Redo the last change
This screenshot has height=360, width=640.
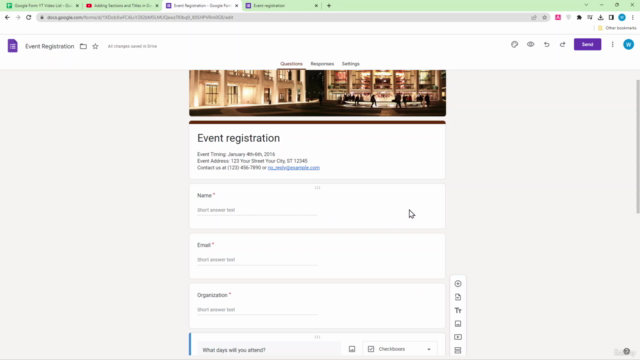[x=562, y=44]
